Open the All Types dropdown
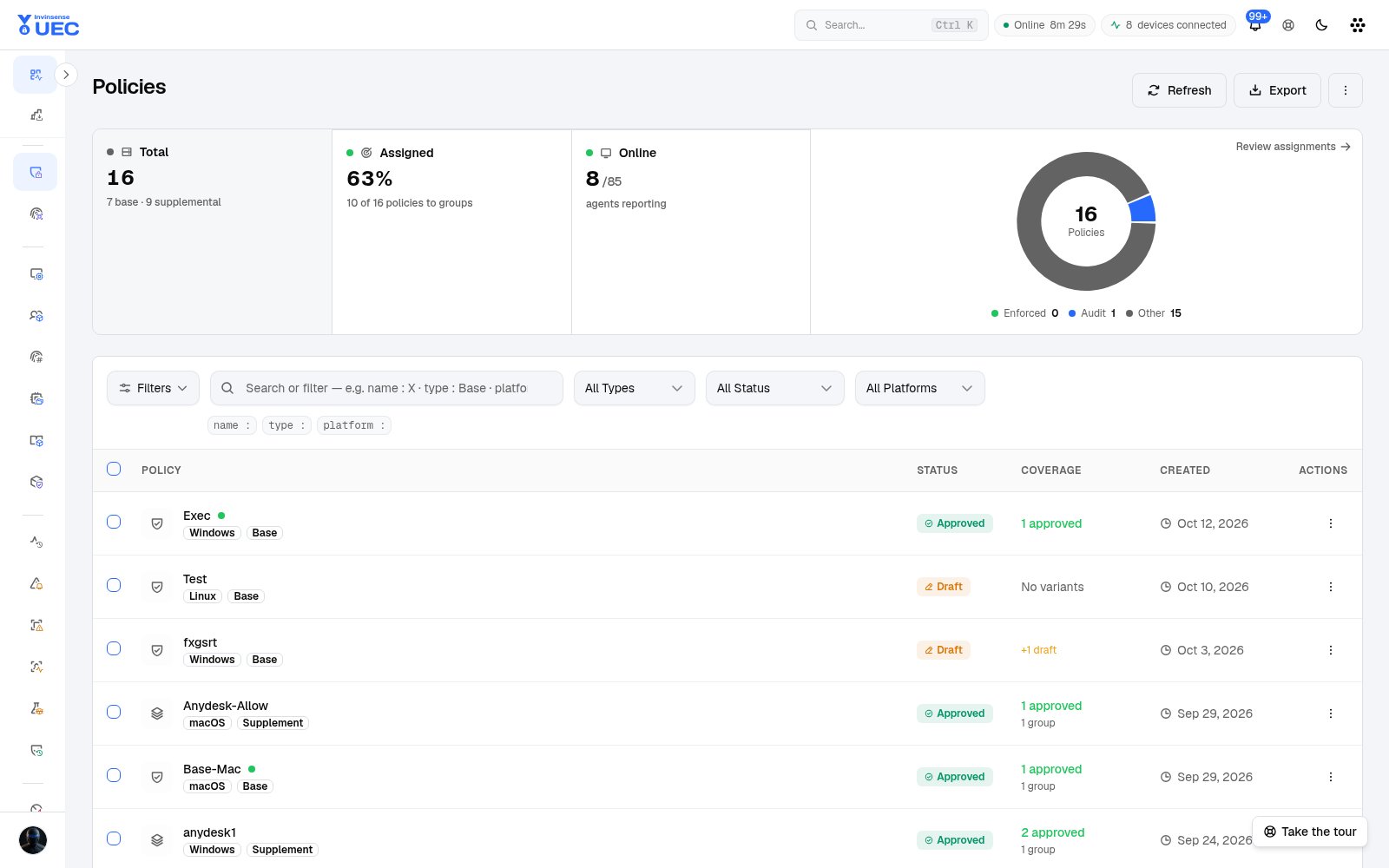Screen dimensions: 1389x868 click(x=635, y=388)
